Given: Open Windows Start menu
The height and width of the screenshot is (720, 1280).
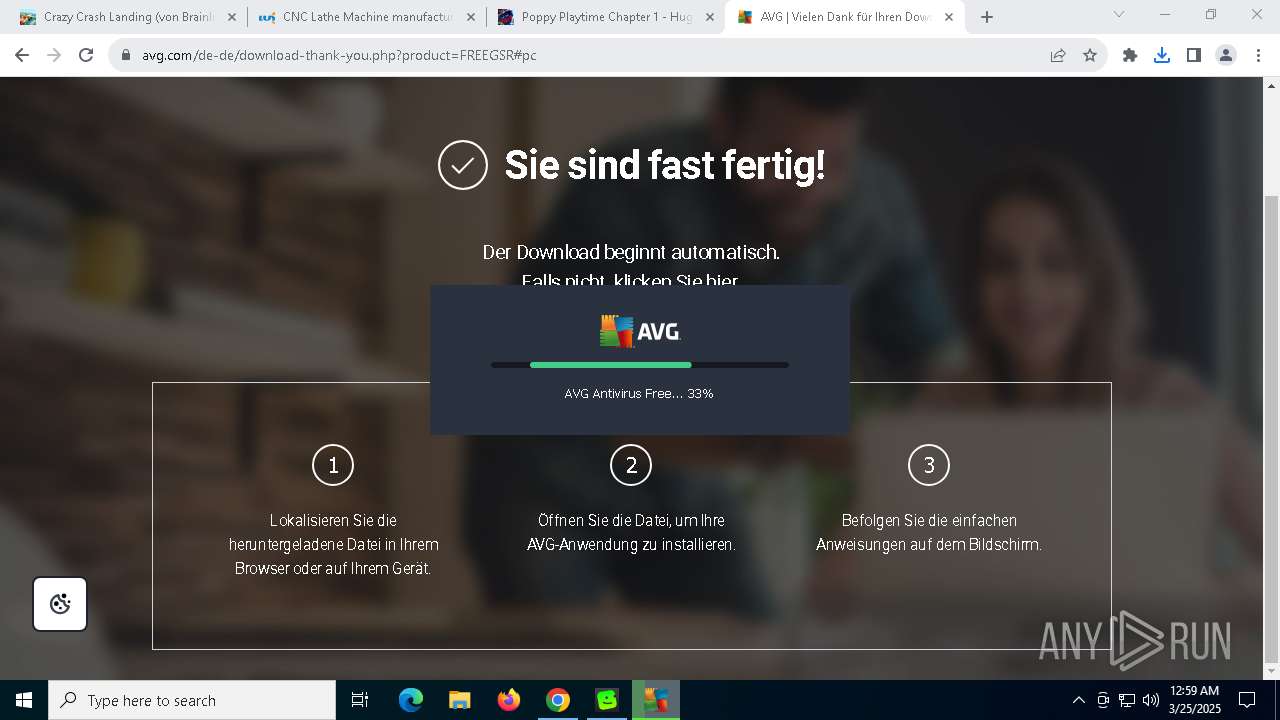Looking at the screenshot, I should pyautogui.click(x=24, y=700).
